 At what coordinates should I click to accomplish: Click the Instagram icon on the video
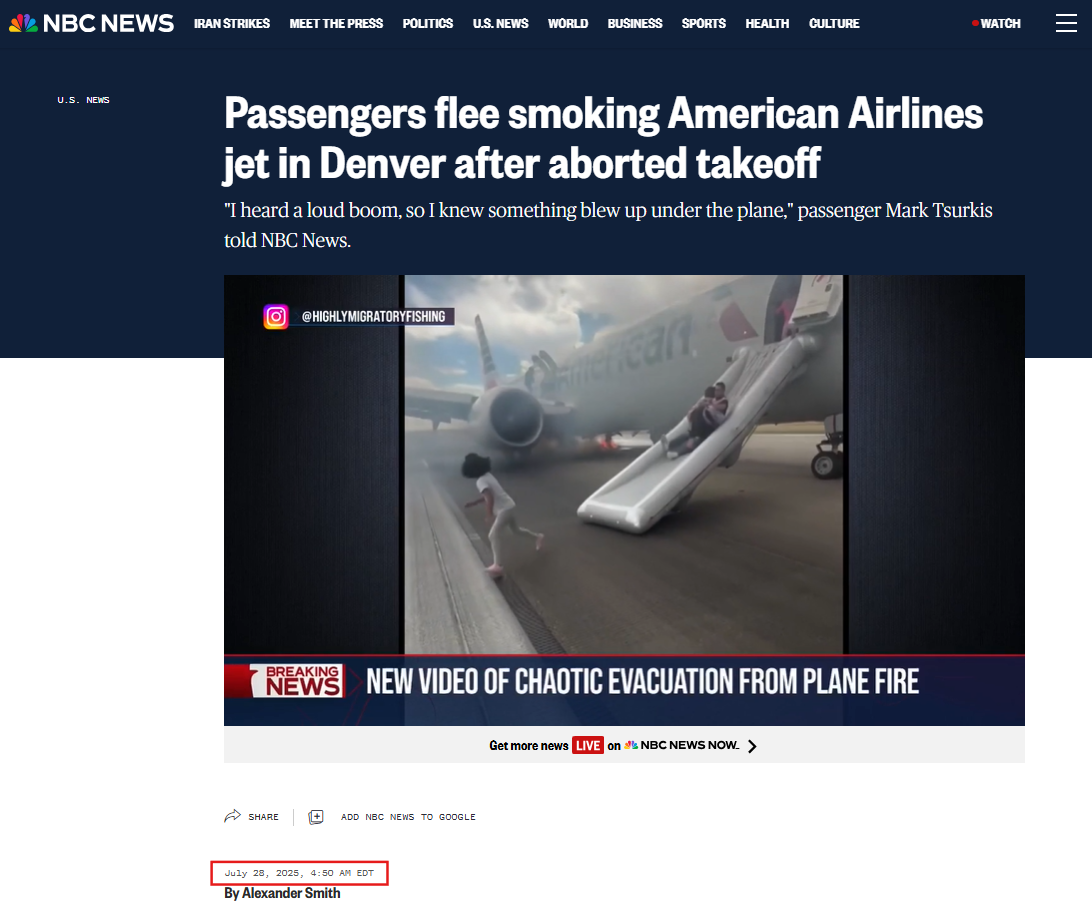276,316
